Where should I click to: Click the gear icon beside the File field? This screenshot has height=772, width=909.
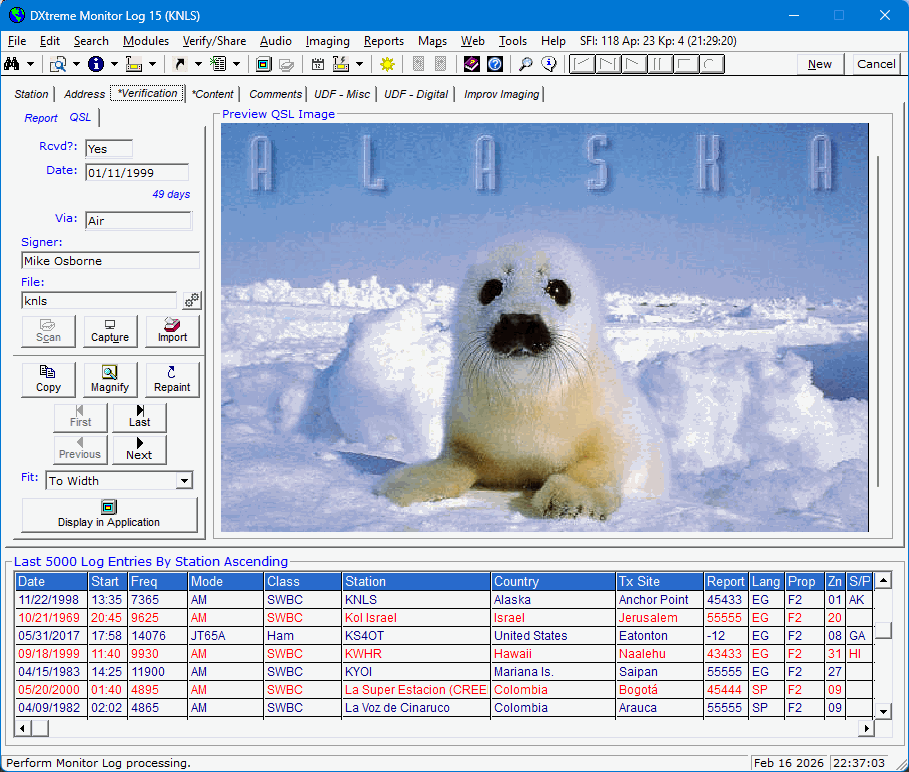click(x=192, y=300)
